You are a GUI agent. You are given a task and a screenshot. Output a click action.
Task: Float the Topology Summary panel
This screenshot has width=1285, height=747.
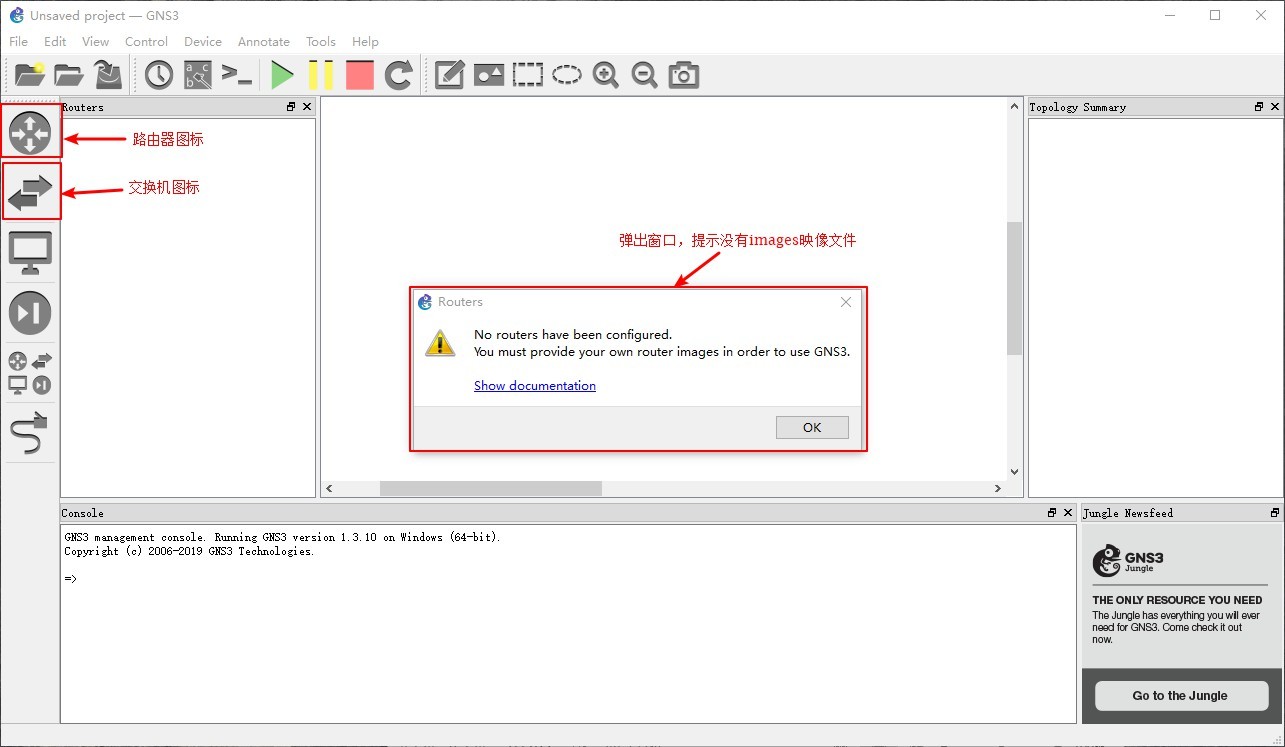pos(1259,107)
